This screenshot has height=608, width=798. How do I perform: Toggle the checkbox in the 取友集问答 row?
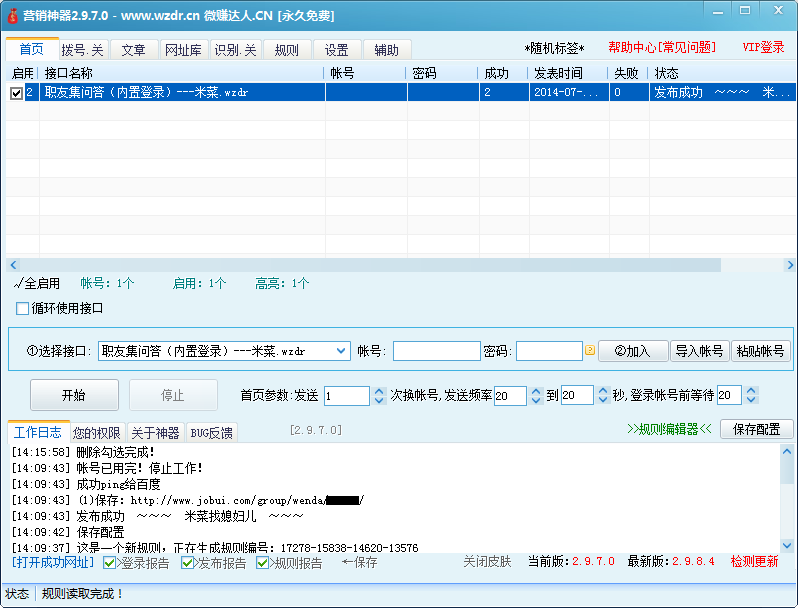click(x=16, y=93)
